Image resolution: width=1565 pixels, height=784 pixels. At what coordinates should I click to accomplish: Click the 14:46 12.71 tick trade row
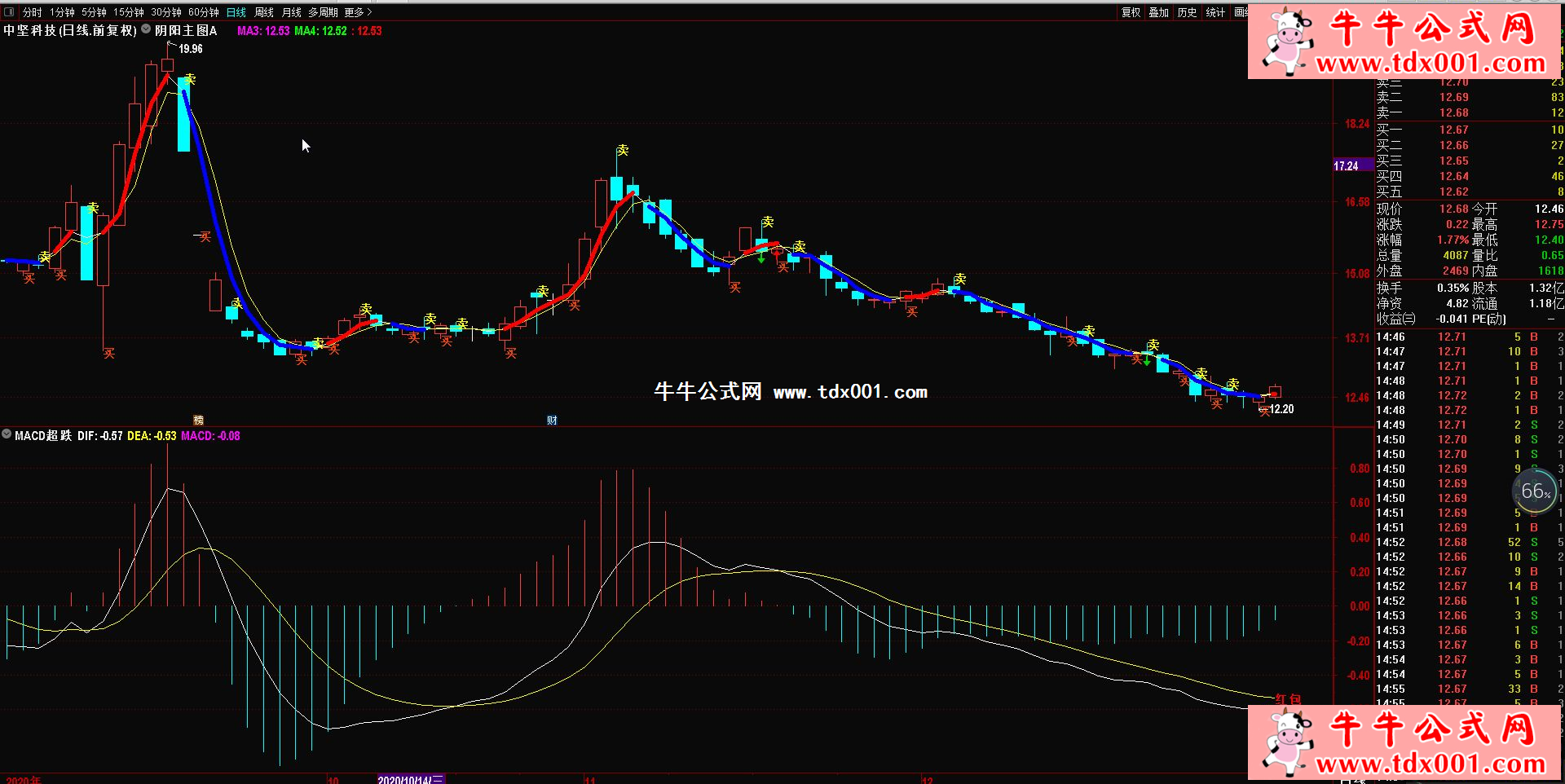click(1470, 337)
